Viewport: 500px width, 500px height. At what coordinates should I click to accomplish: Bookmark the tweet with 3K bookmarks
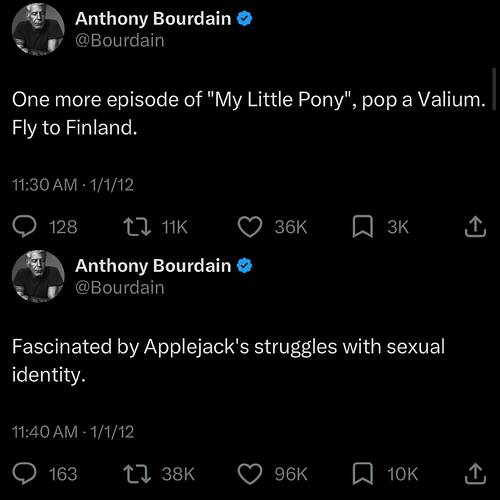point(363,227)
